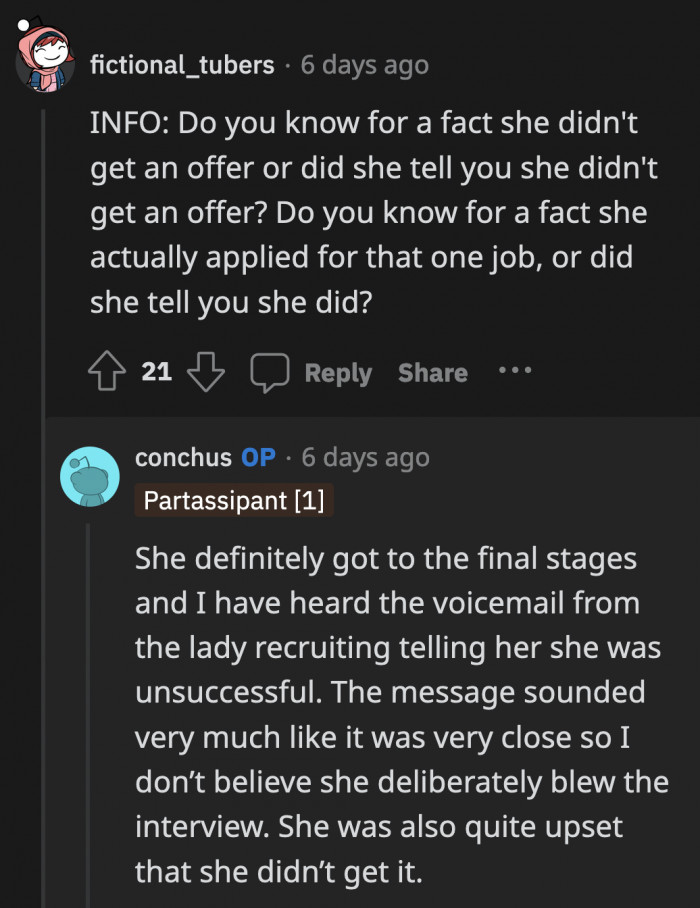Click the speech bubble Reply icon
Viewport: 700px width, 908px height.
point(271,373)
